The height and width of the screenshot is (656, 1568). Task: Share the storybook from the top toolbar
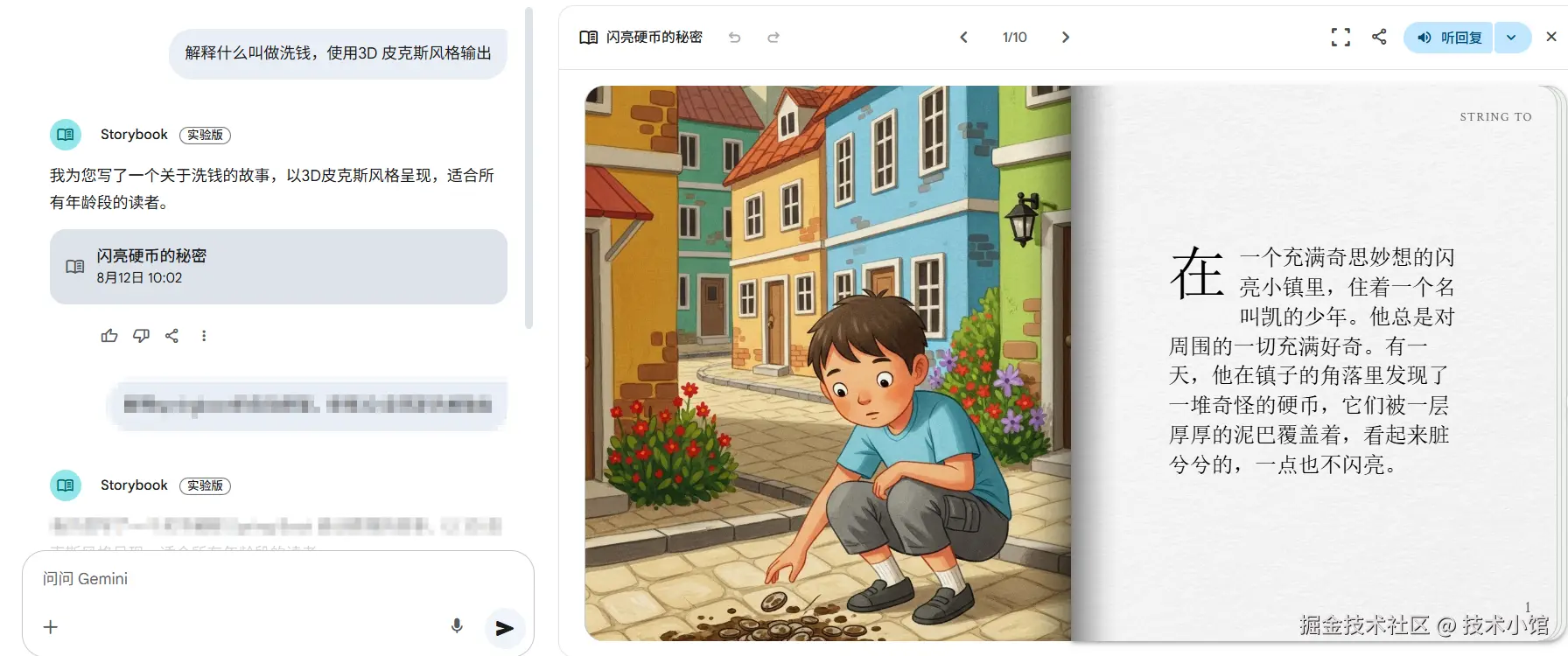(x=1380, y=37)
